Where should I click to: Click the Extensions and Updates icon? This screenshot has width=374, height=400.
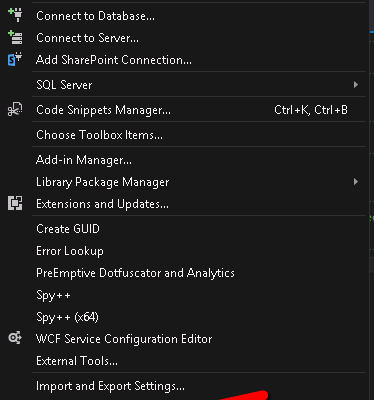point(15,203)
